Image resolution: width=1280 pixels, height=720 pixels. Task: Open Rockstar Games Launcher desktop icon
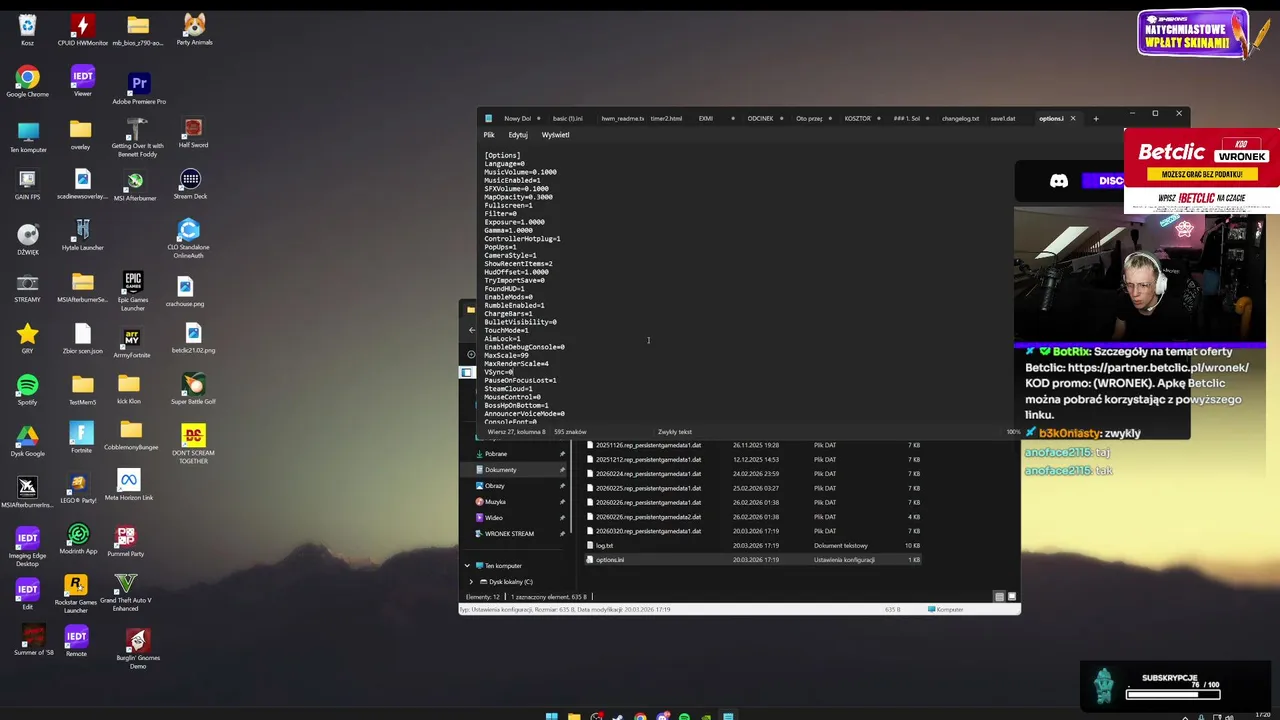(x=75, y=593)
